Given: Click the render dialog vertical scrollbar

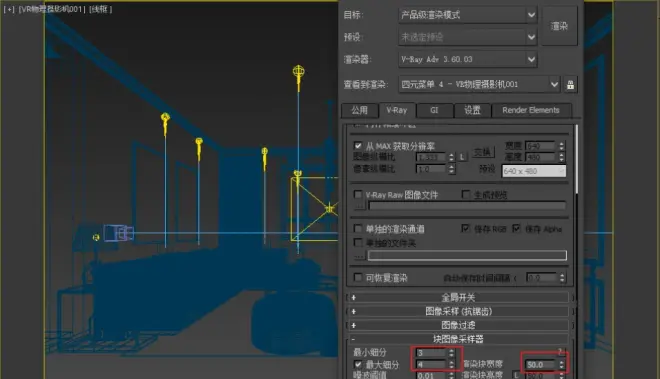Looking at the screenshot, I should (576, 159).
